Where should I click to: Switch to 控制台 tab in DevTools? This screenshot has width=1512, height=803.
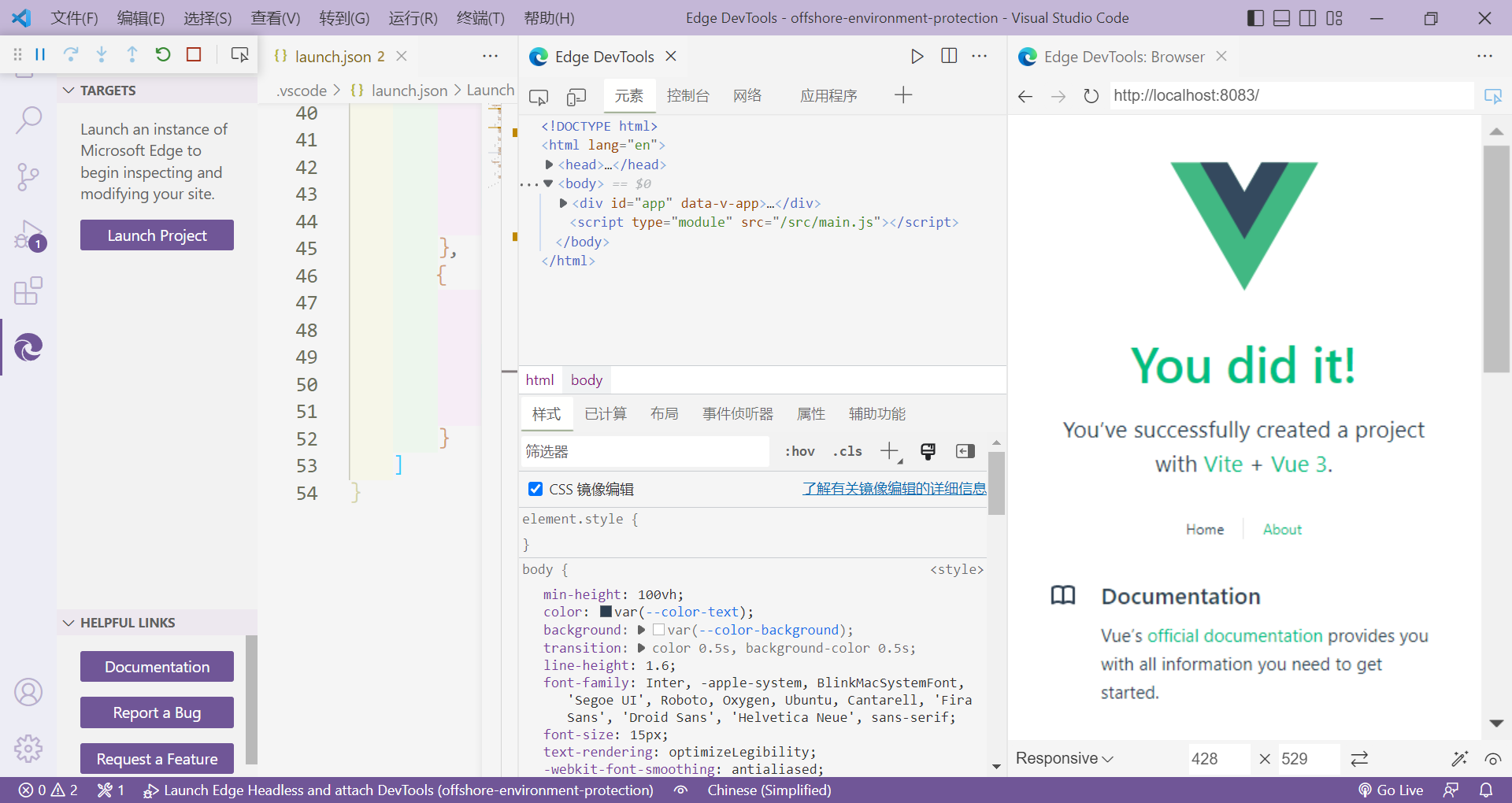(x=687, y=96)
